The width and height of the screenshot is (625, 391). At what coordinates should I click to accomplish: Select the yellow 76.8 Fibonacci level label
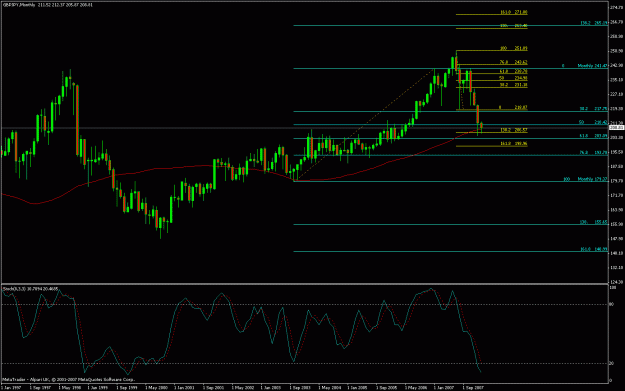(x=514, y=62)
